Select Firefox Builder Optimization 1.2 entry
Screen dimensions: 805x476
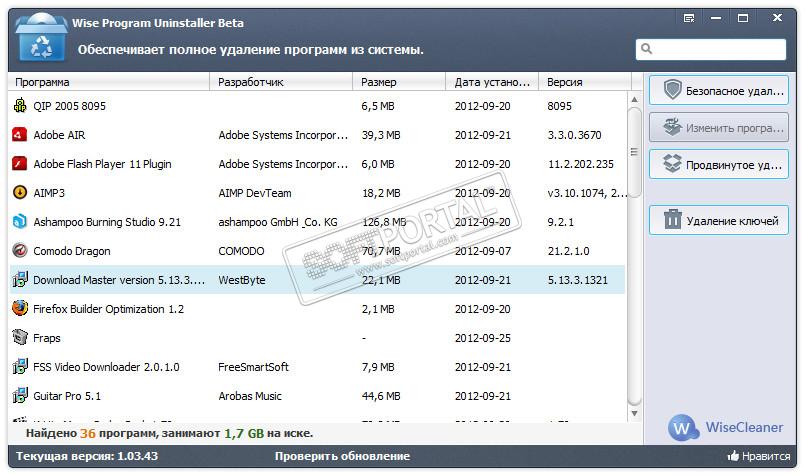[108, 309]
